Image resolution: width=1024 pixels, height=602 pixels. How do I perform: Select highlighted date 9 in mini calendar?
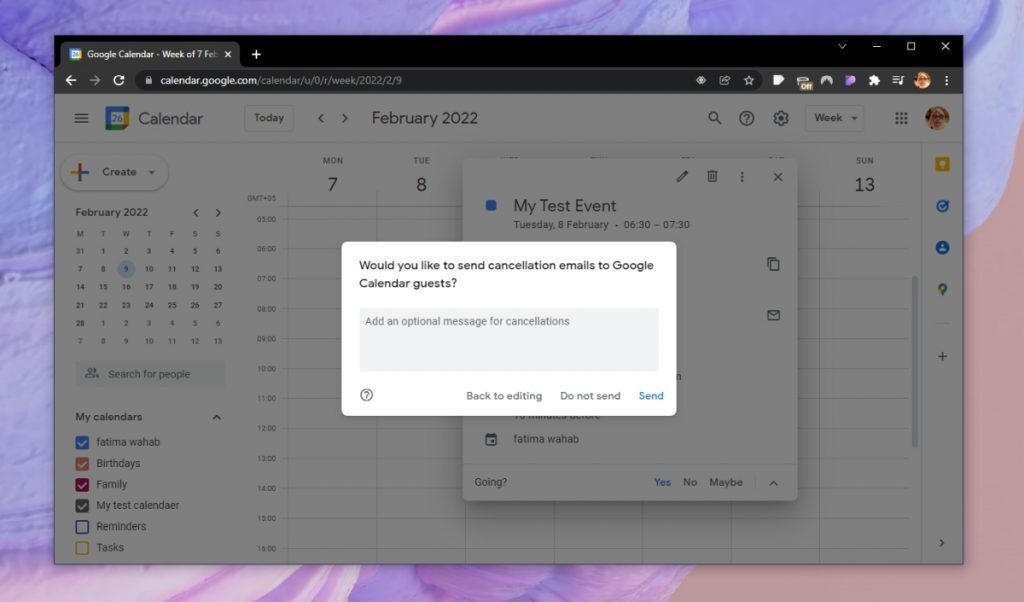pos(126,268)
